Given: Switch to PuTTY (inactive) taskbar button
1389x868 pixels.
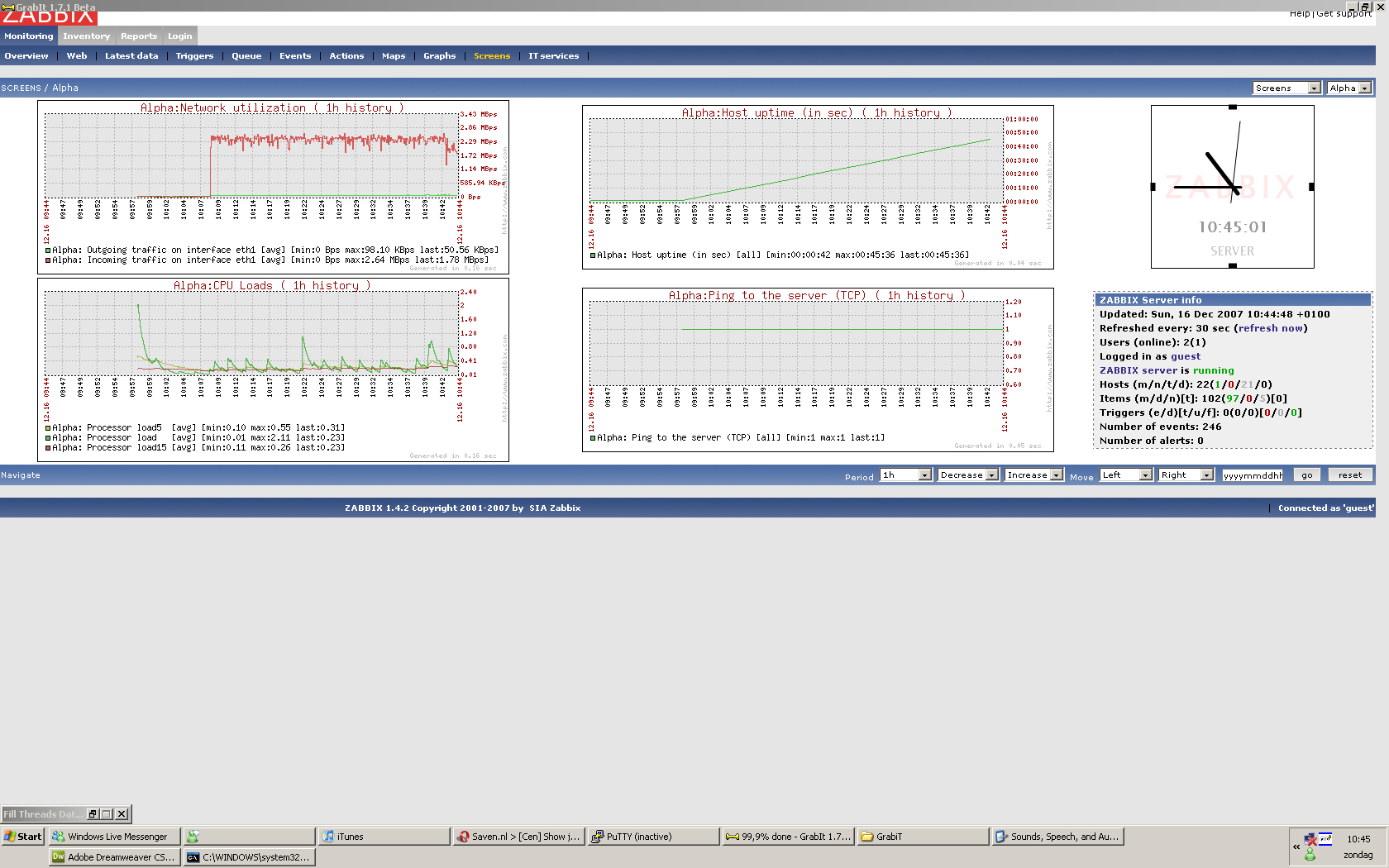Looking at the screenshot, I should pyautogui.click(x=652, y=837).
